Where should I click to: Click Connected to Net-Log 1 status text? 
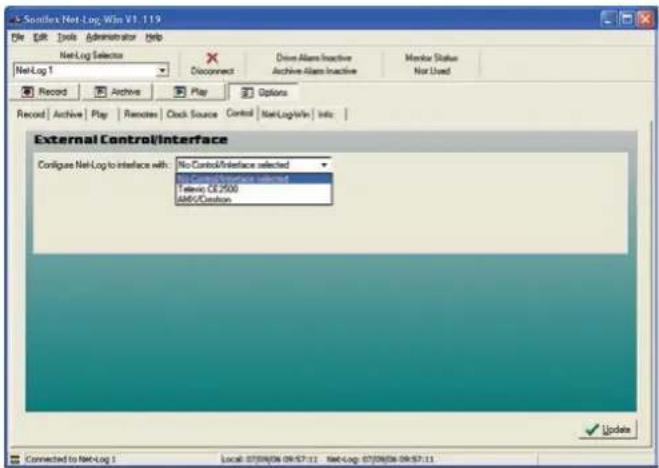coord(70,459)
